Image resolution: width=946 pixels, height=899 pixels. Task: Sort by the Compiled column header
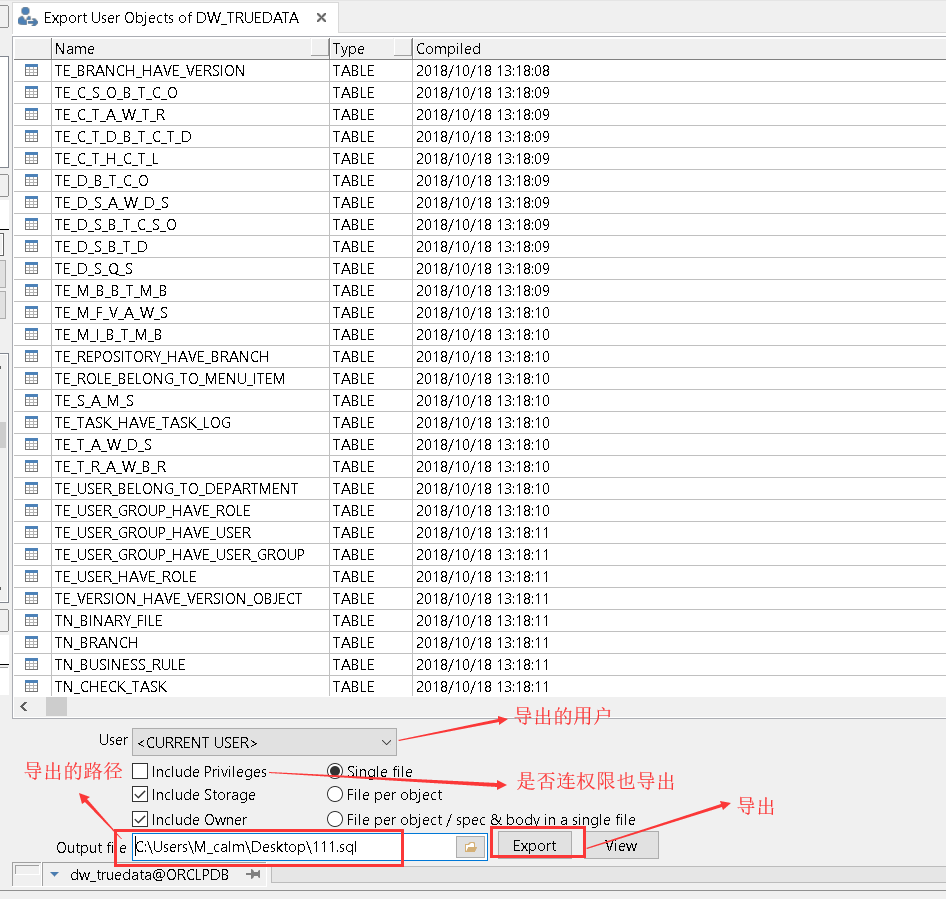pyautogui.click(x=679, y=48)
